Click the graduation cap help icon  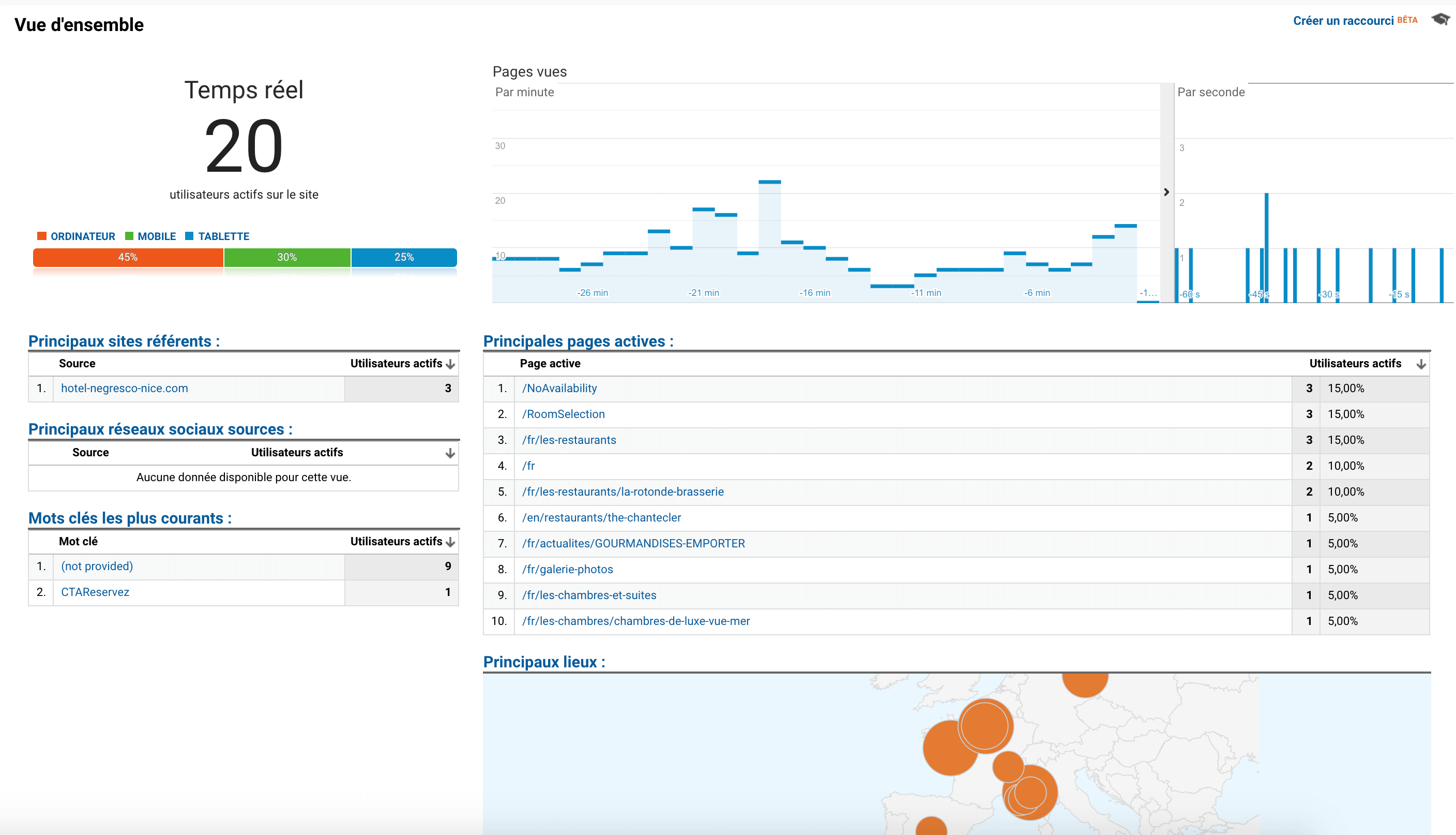click(1440, 19)
